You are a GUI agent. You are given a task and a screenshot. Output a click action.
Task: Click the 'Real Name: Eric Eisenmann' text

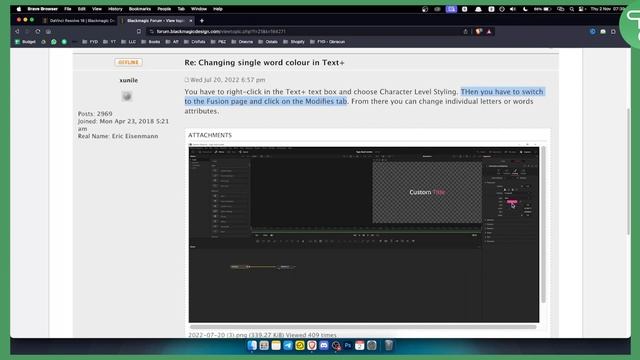coord(118,136)
